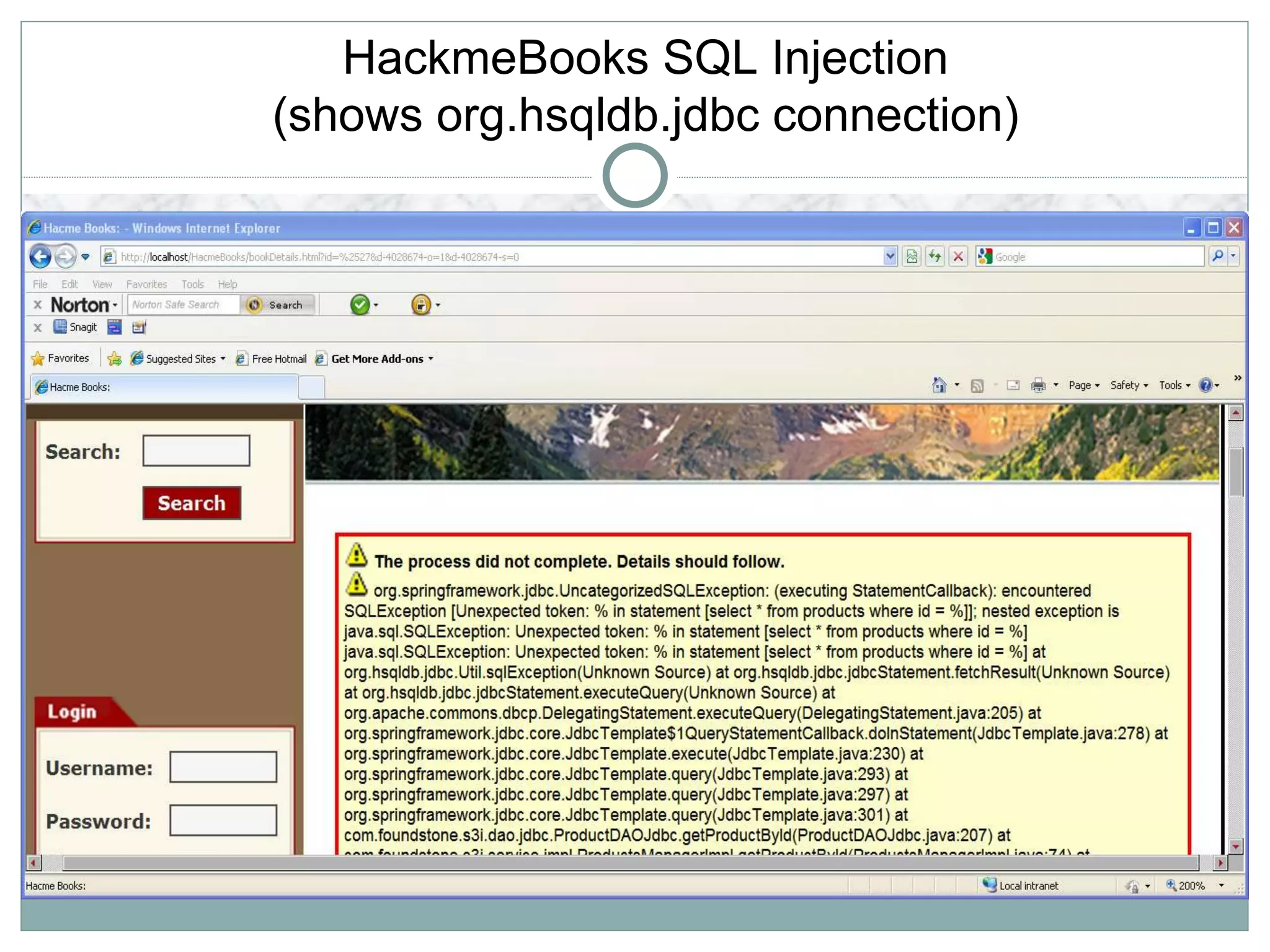Click the Norton Identity Safe padlock icon
Image resolution: width=1270 pixels, height=952 pixels.
click(420, 305)
